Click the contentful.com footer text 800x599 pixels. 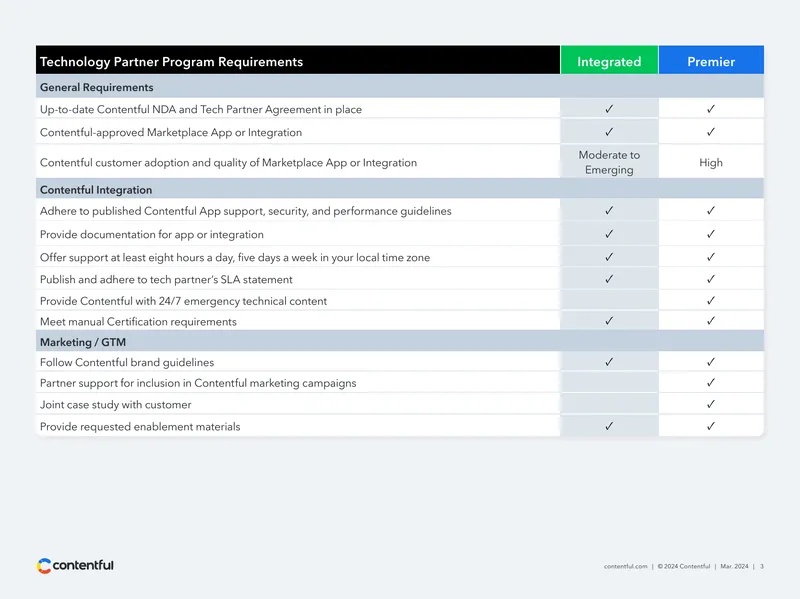(x=626, y=566)
